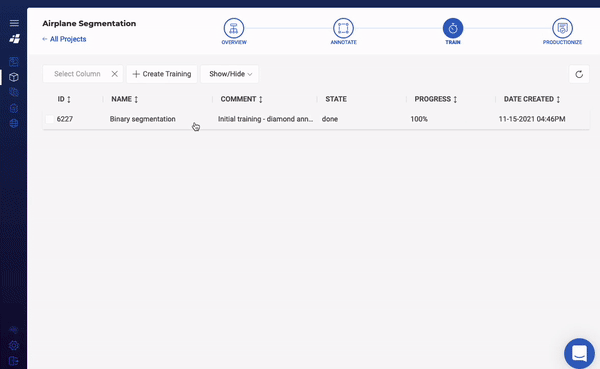Refresh the trainings table
Viewport: 600px width, 369px height.
pos(579,74)
